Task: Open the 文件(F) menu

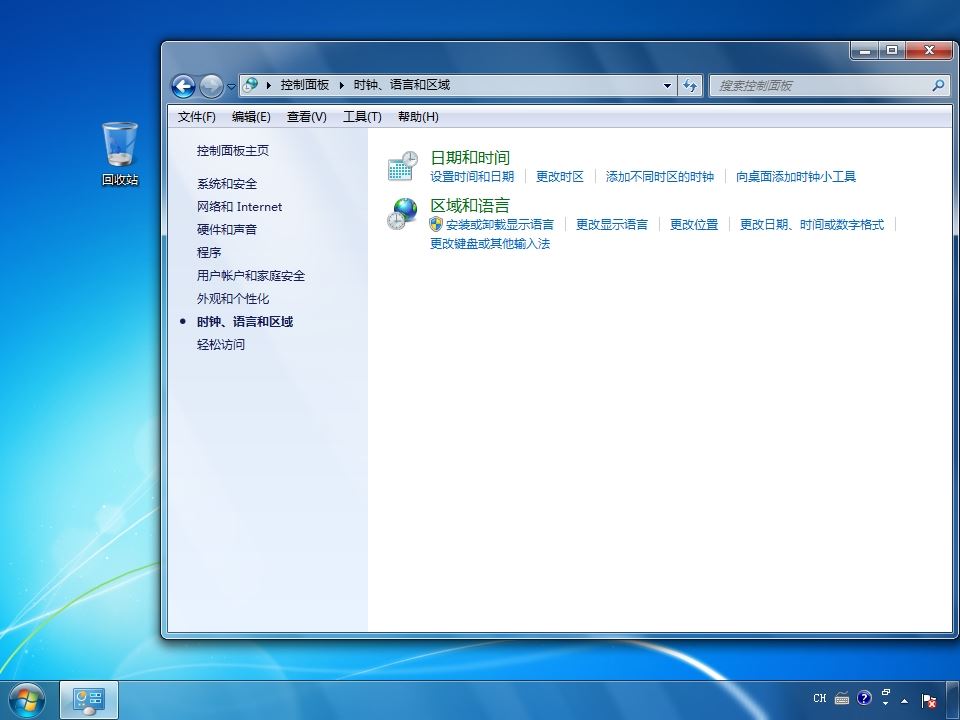Action: tap(197, 116)
